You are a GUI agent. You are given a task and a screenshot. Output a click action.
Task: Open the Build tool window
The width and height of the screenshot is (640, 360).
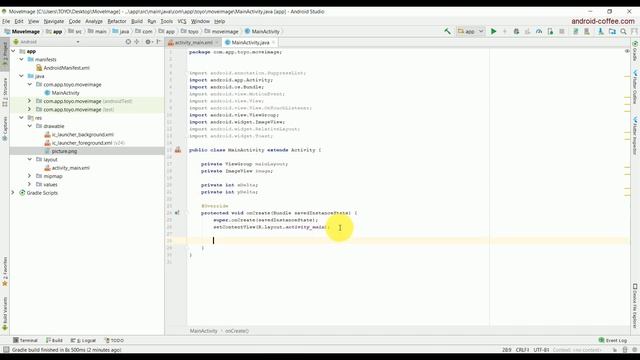click(54, 340)
